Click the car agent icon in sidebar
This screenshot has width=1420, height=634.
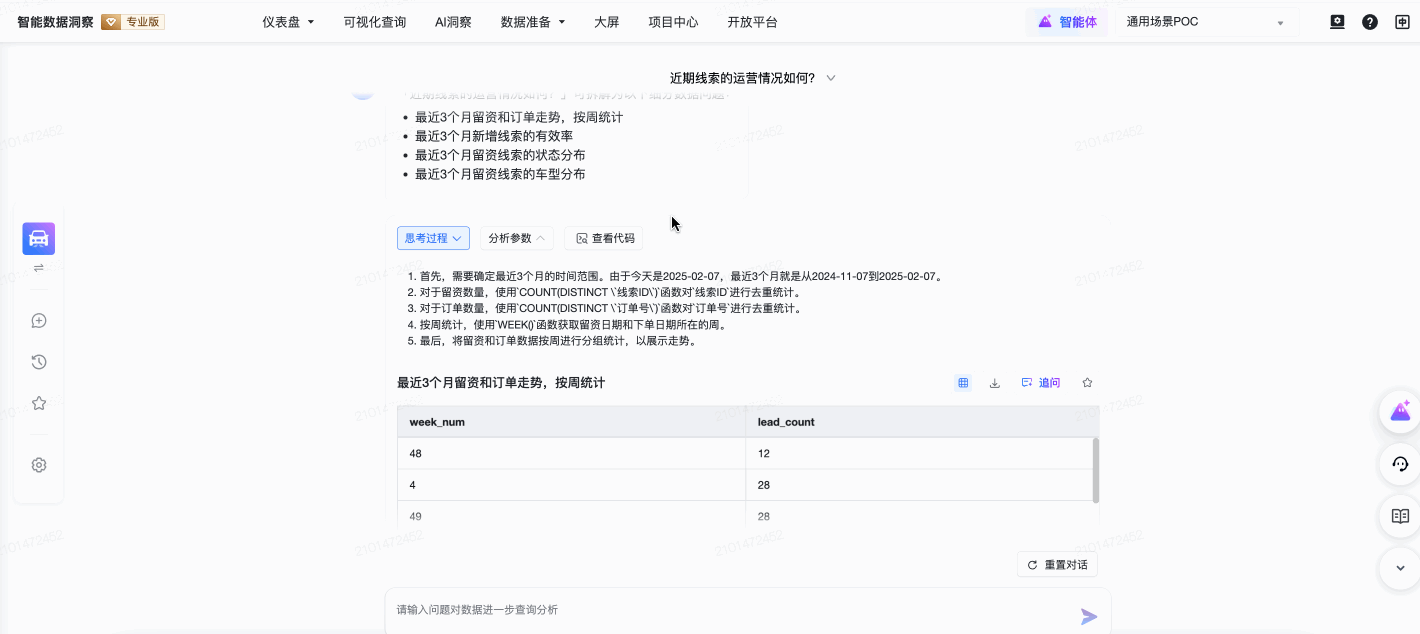[39, 238]
